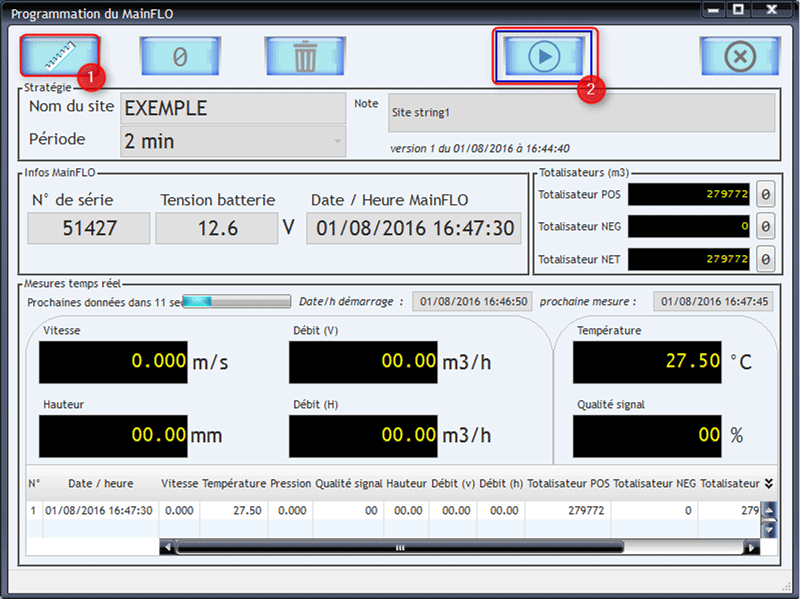Select table row 01/08/2016 16:47:30
The width and height of the screenshot is (800, 599).
click(393, 511)
